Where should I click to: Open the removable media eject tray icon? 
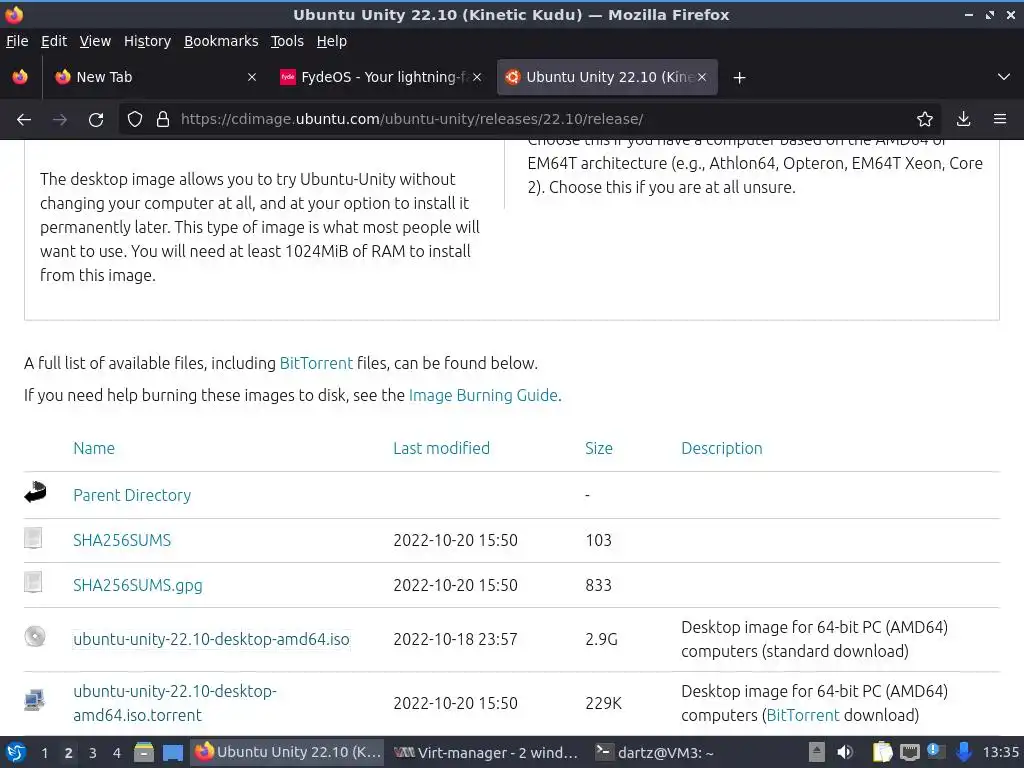click(x=816, y=752)
